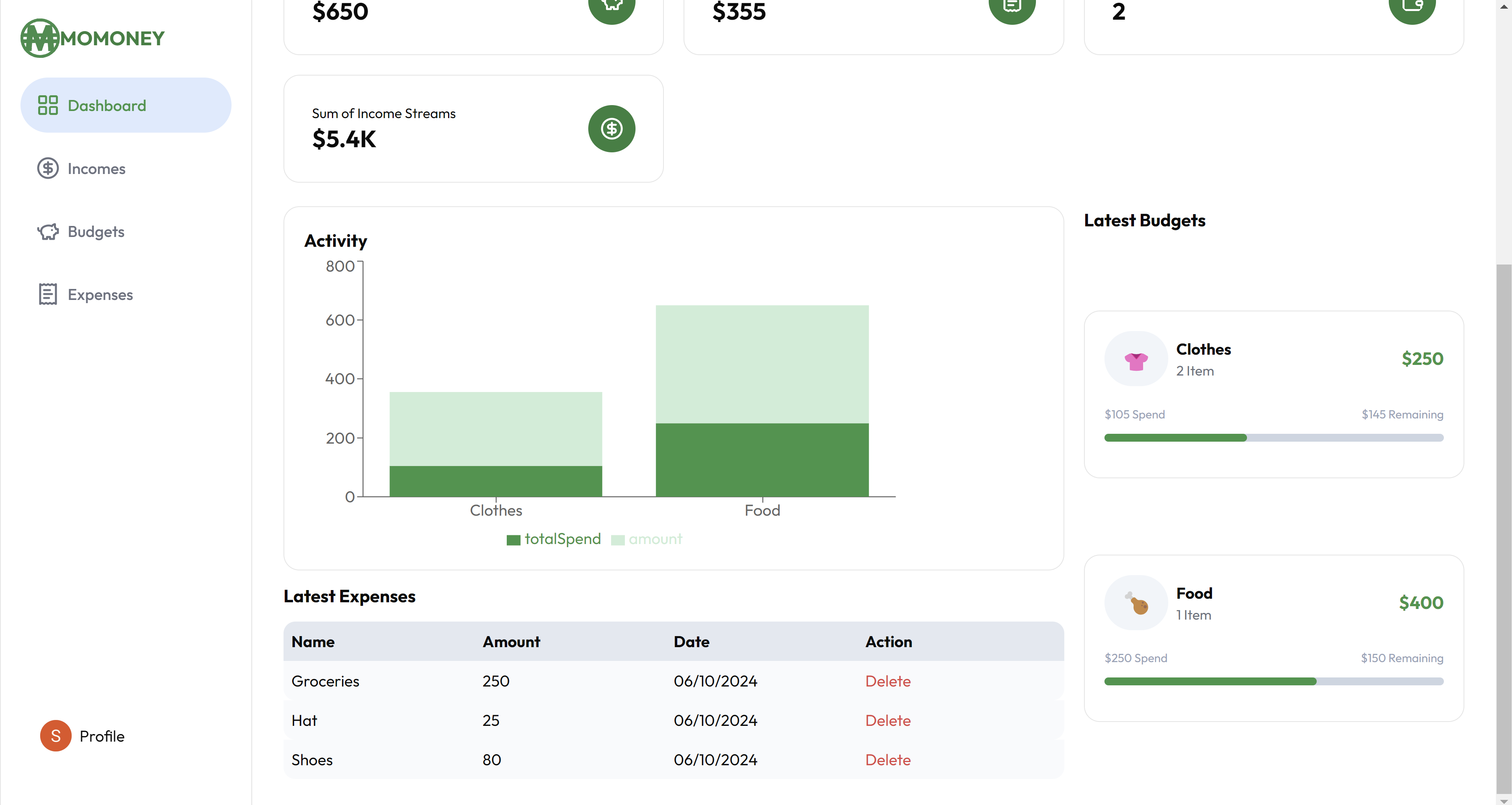Go to the Expenses page
This screenshot has width=1512, height=805.
[x=100, y=294]
